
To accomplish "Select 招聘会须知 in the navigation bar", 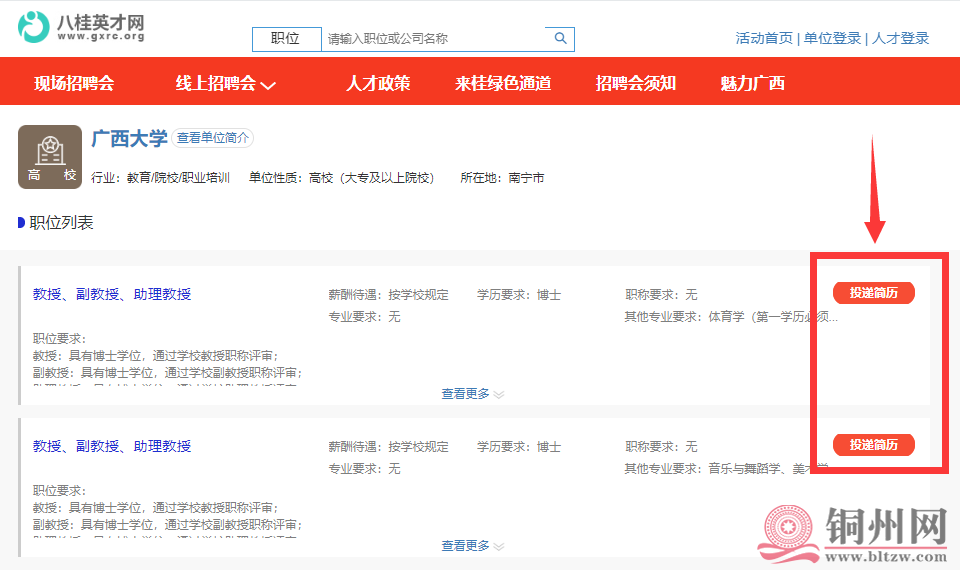I will click(x=635, y=83).
